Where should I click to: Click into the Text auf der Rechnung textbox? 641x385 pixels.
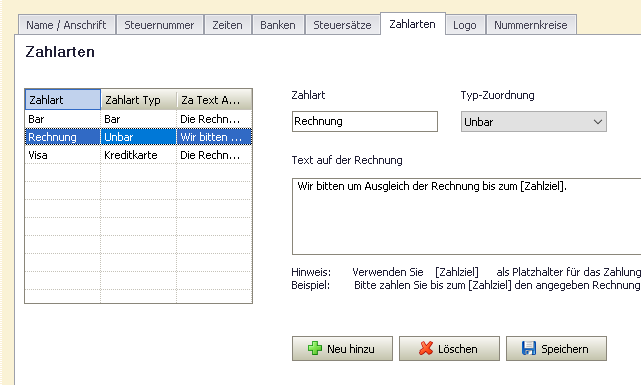coord(466,216)
